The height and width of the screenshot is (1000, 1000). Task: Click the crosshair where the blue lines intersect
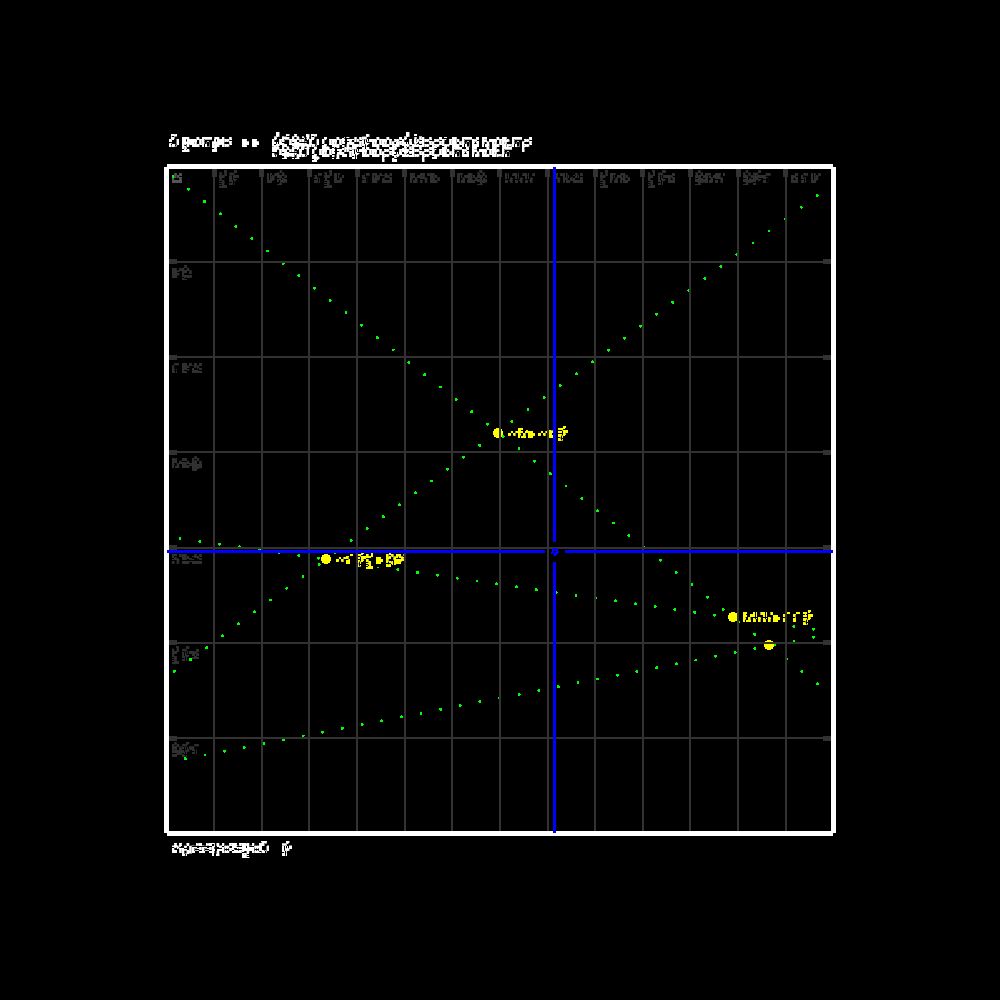(x=555, y=551)
